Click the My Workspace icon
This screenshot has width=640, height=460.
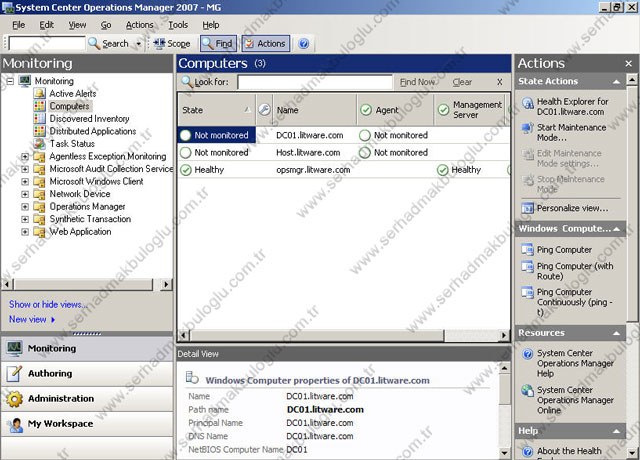pos(16,424)
